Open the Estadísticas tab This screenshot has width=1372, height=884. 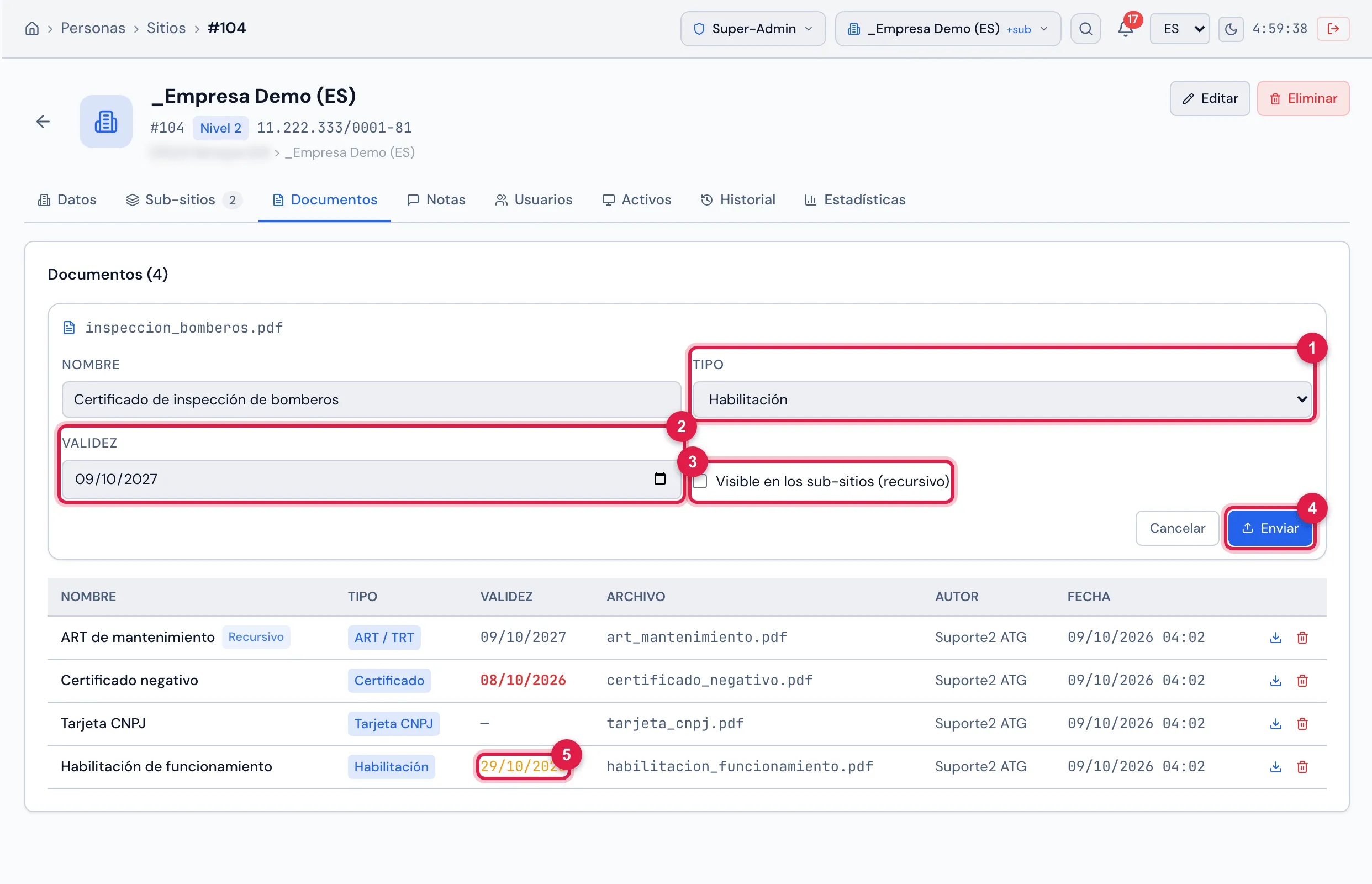[x=855, y=200]
